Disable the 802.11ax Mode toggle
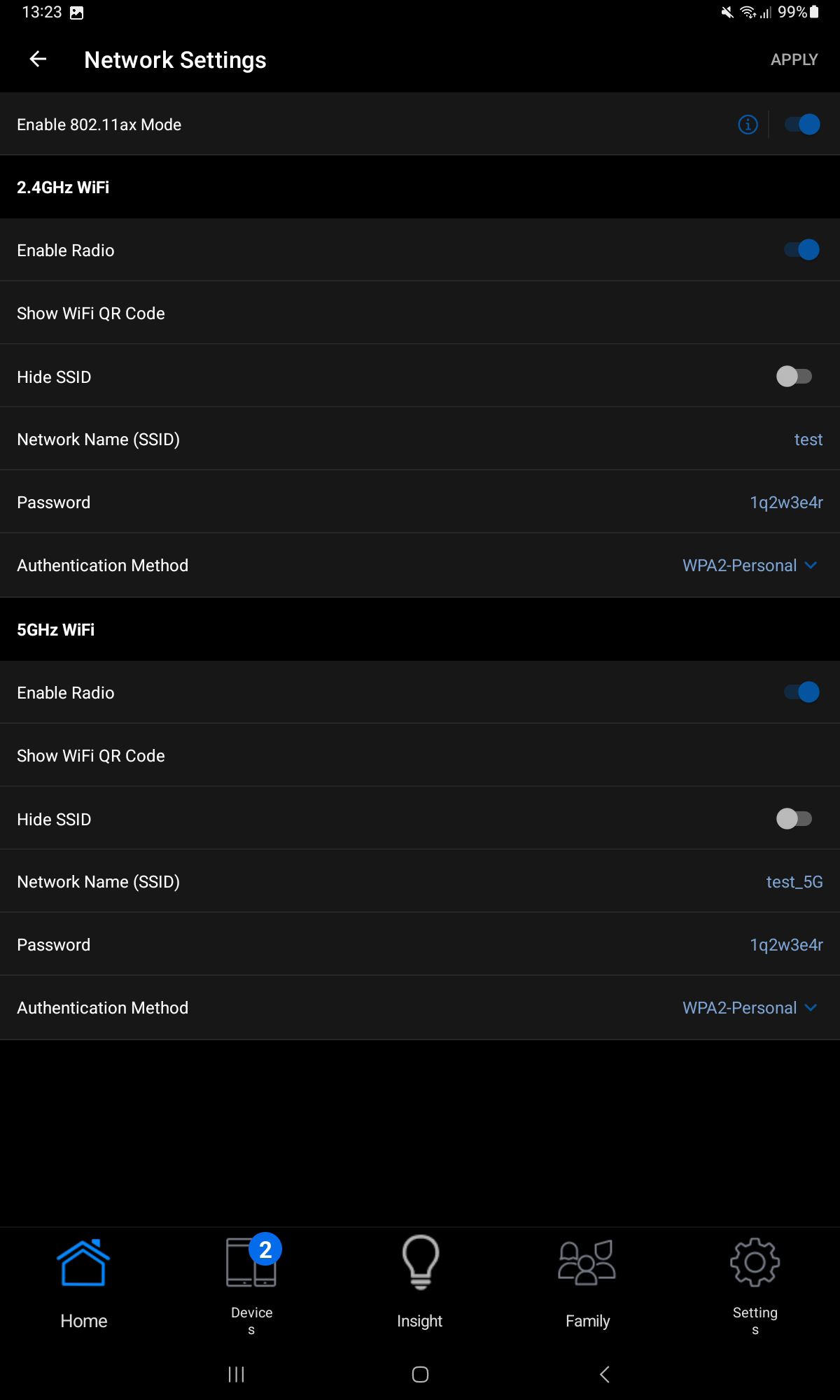Screen dimensions: 840x1400 coord(801,125)
